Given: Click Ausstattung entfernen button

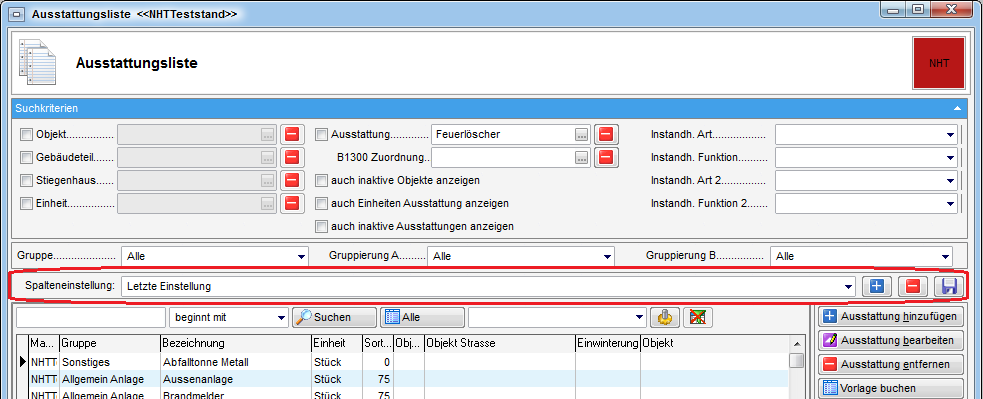Looking at the screenshot, I should tap(891, 364).
